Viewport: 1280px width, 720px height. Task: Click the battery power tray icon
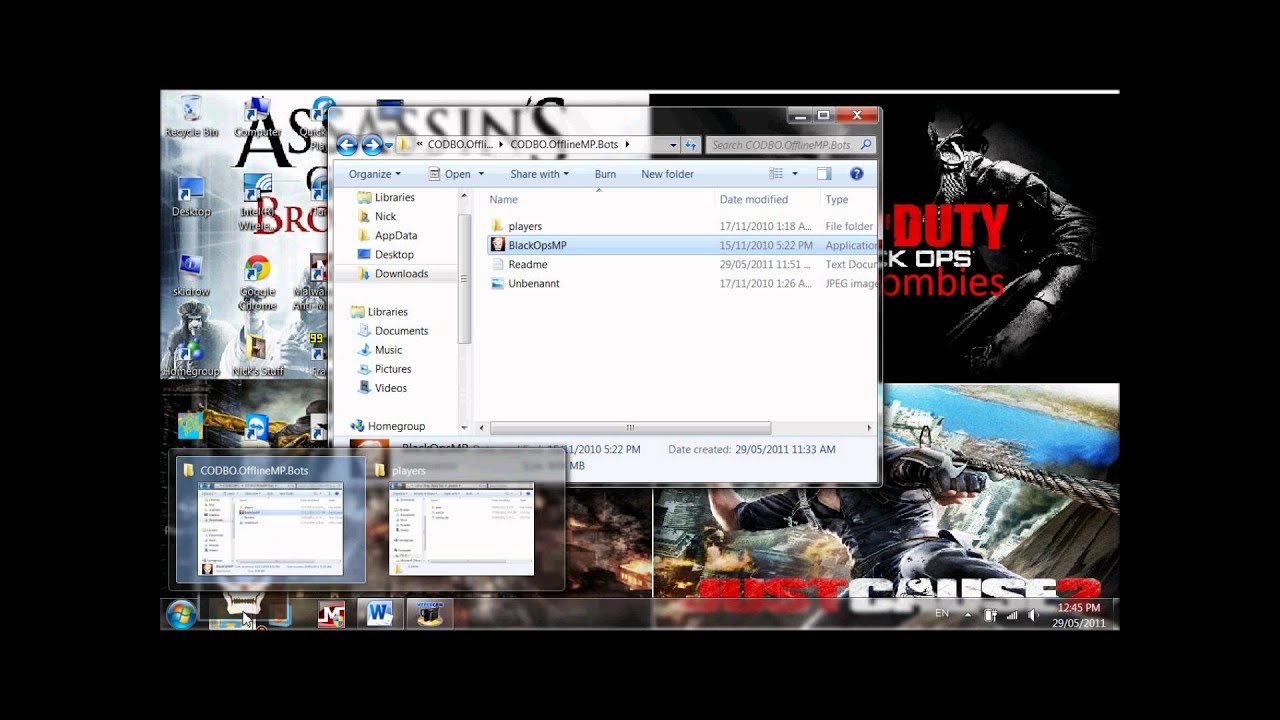(x=989, y=615)
